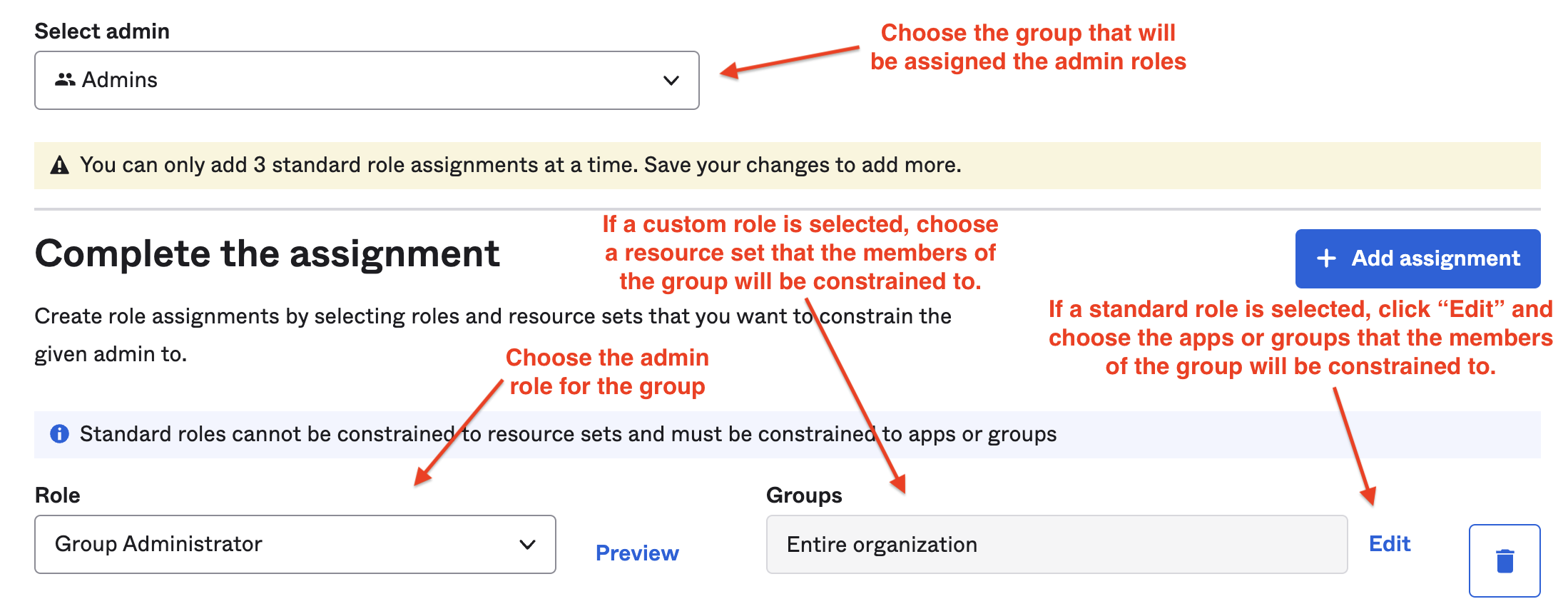Click the people icon in the Admins dropdown
Screen dimensions: 1568x614
(65, 80)
